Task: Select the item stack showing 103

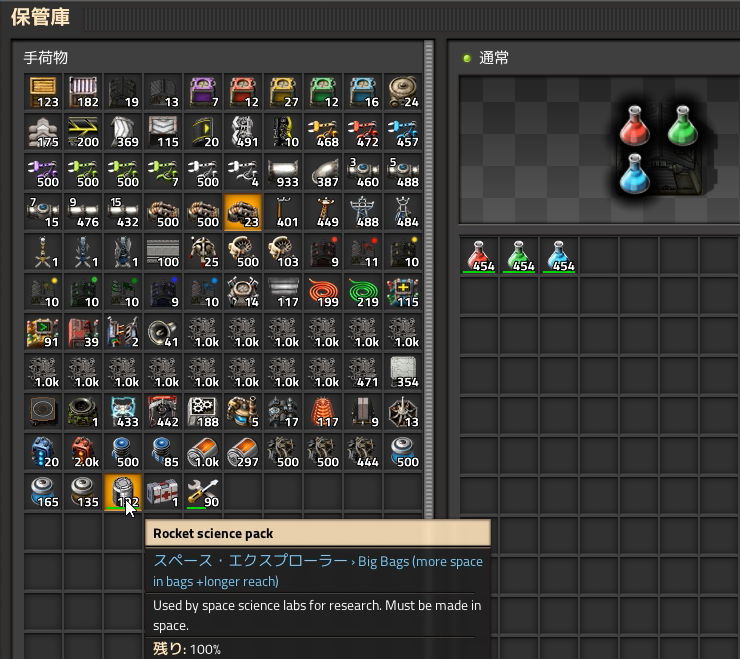Action: [283, 252]
